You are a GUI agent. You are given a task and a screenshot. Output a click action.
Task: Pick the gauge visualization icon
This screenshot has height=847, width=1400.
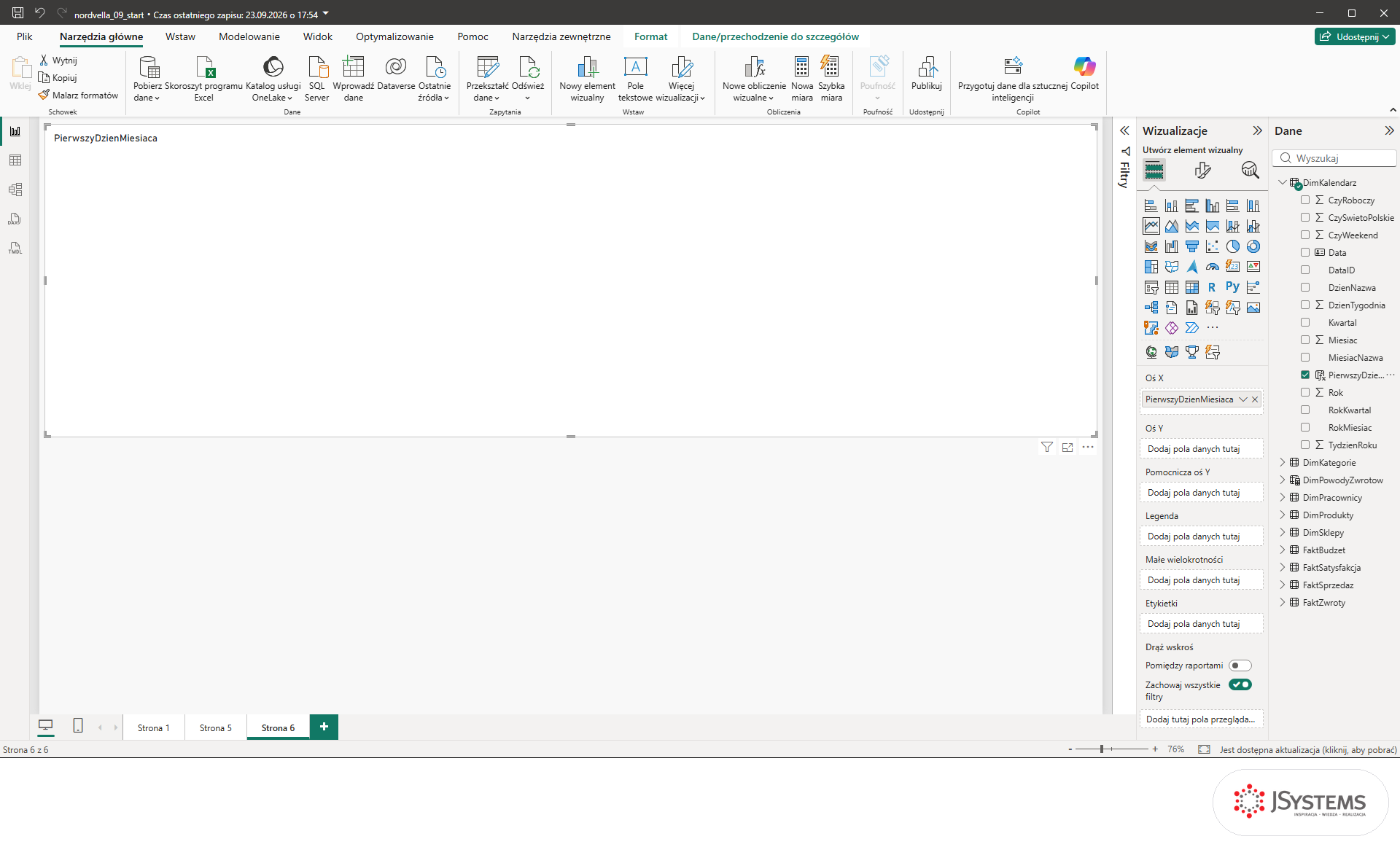click(1212, 267)
